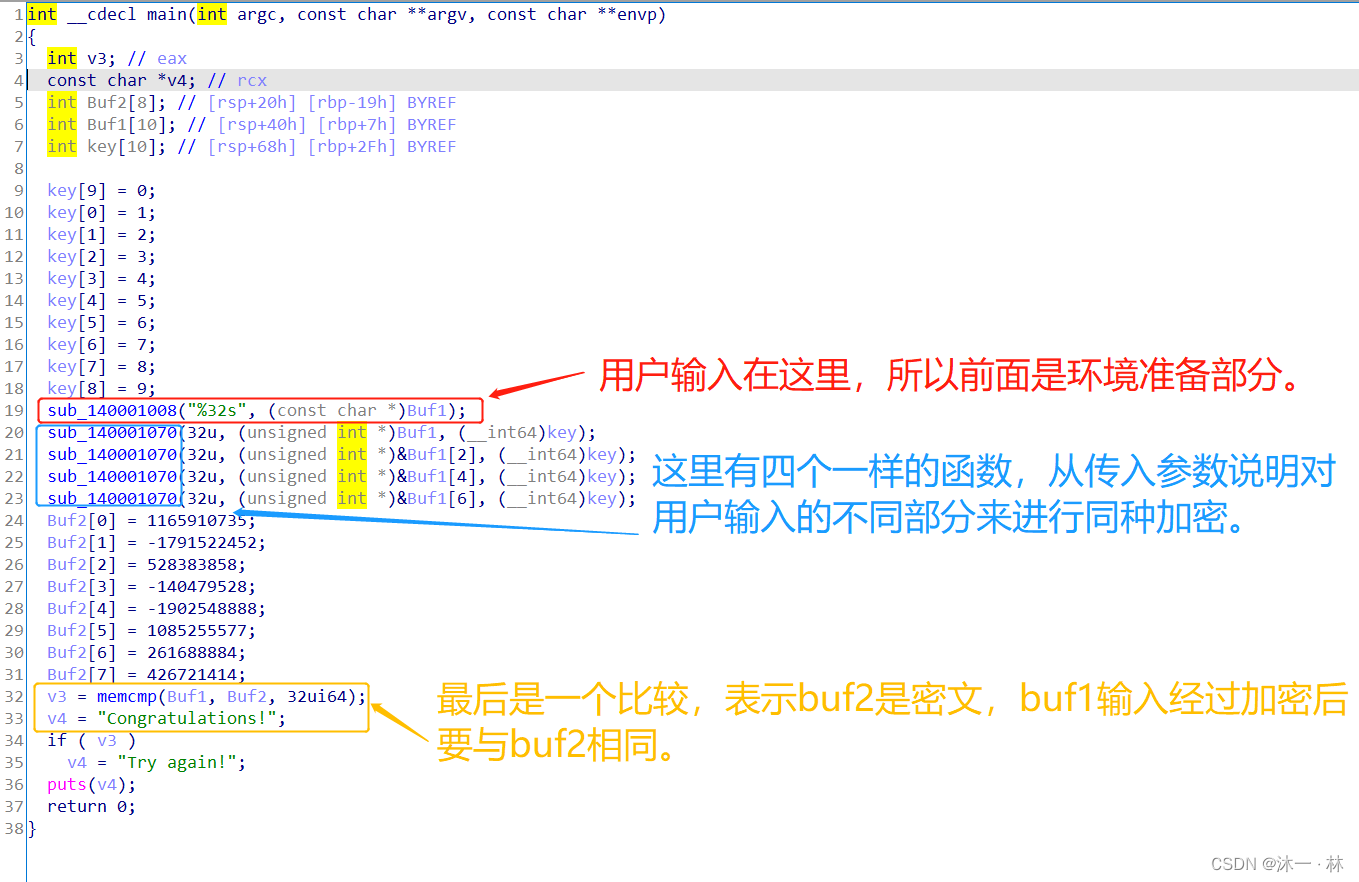Viewport: 1359px width, 882px height.
Task: Select the 'int v3; // eax' declaration line
Action: [117, 58]
